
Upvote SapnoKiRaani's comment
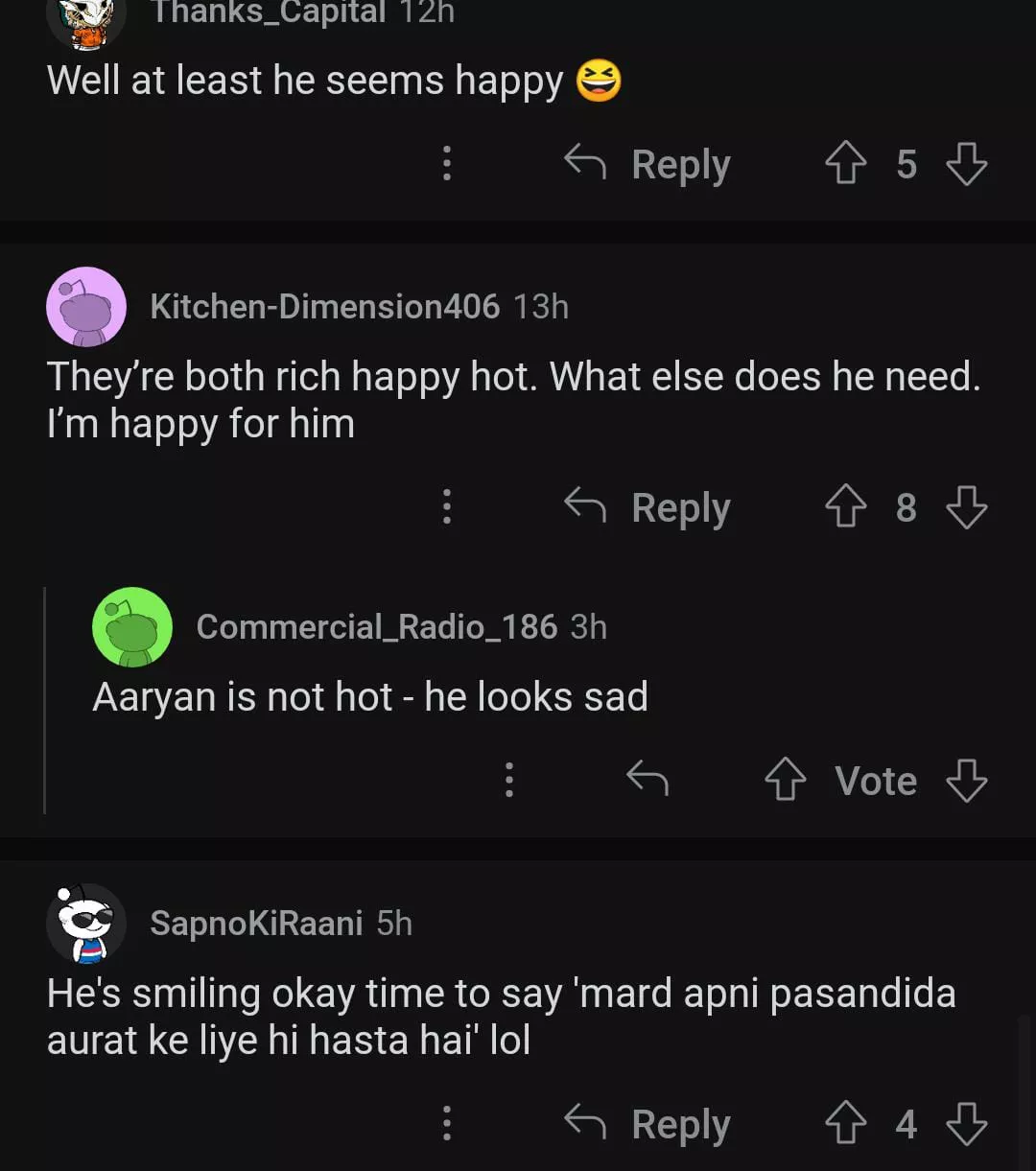coord(845,1124)
